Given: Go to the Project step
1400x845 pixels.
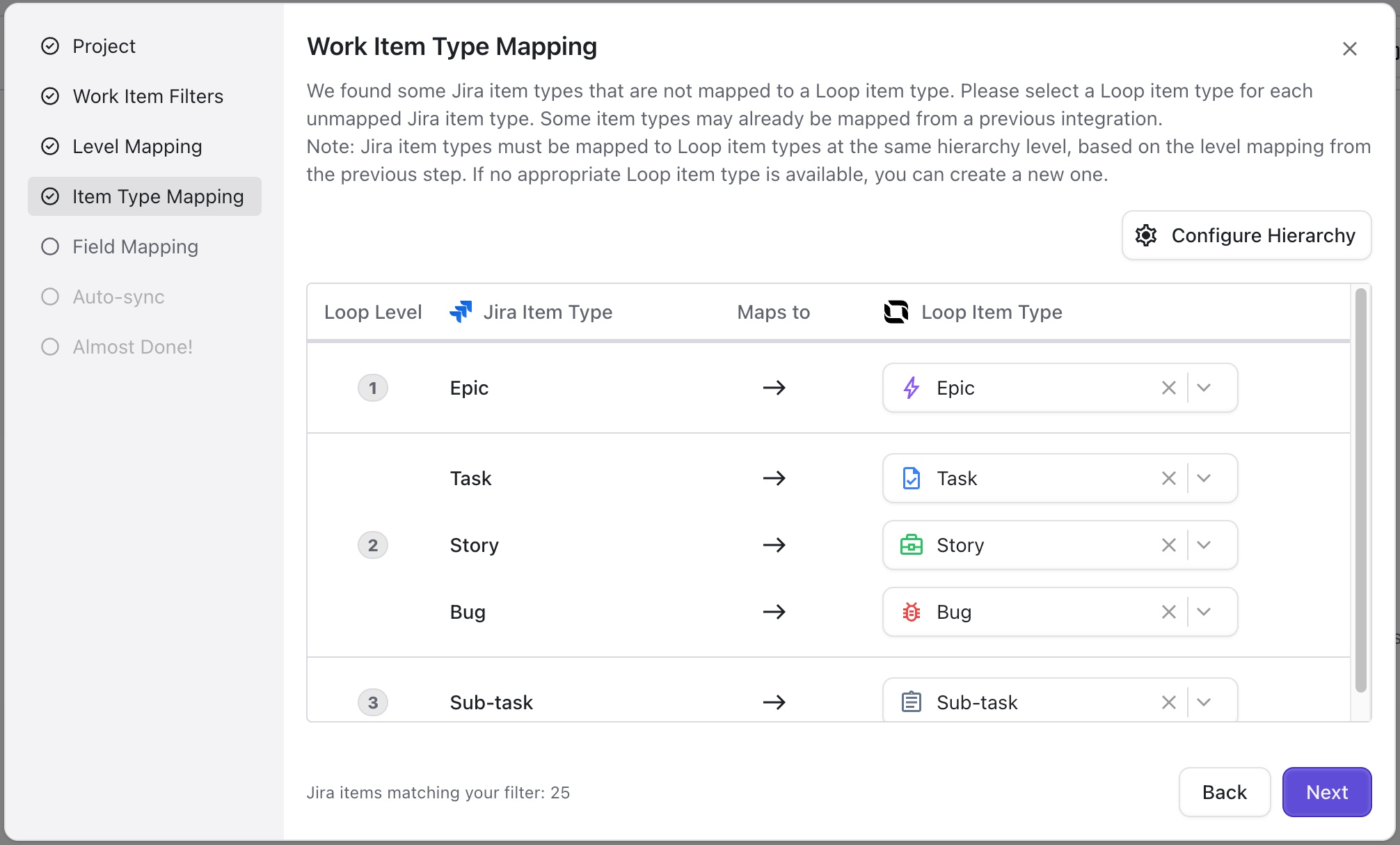Looking at the screenshot, I should 145,46.
